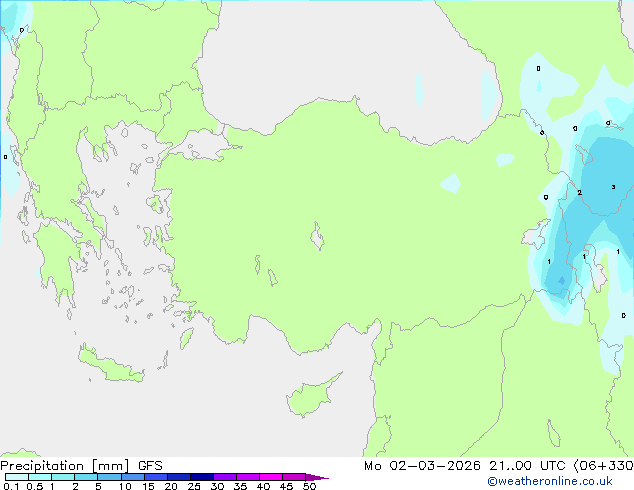Image resolution: width=634 pixels, height=490 pixels.
Task: Click the precipitation value '3' on the map
Action: [613, 187]
